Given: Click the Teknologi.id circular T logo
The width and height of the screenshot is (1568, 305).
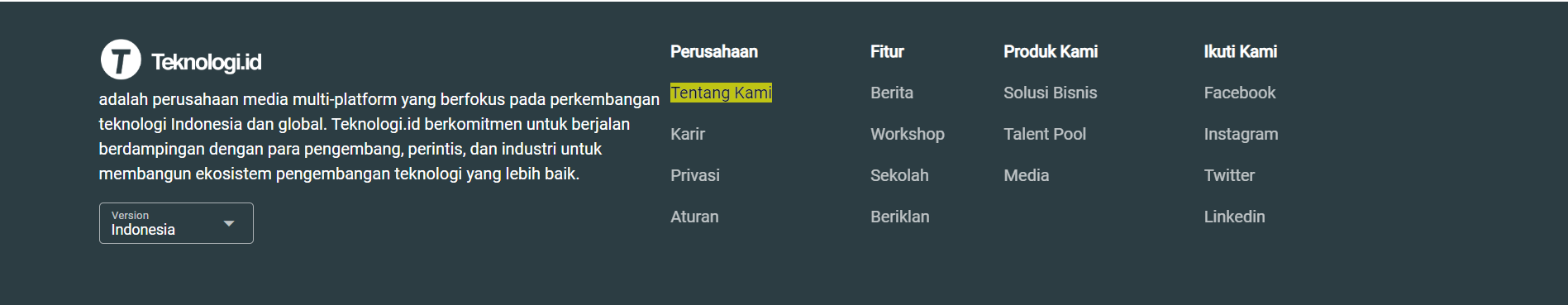Looking at the screenshot, I should pyautogui.click(x=121, y=60).
